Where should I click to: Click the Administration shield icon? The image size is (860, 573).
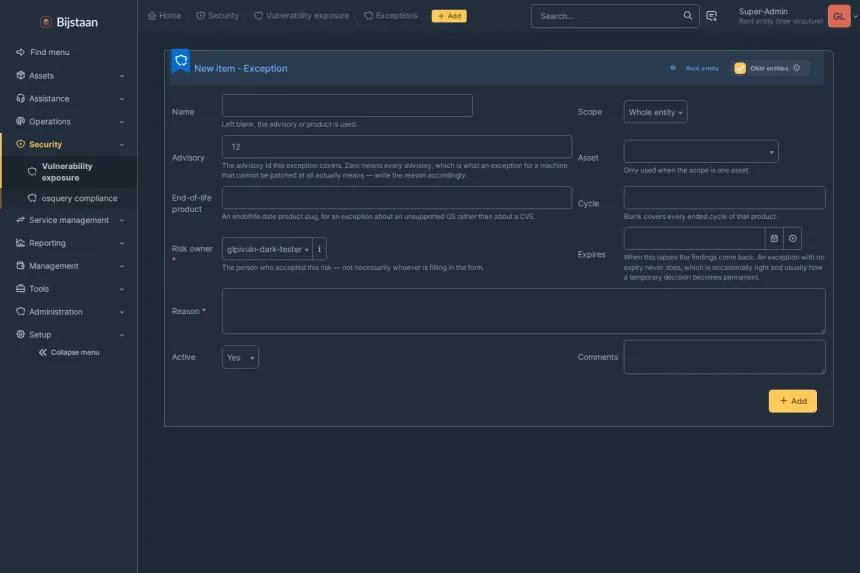[21, 311]
